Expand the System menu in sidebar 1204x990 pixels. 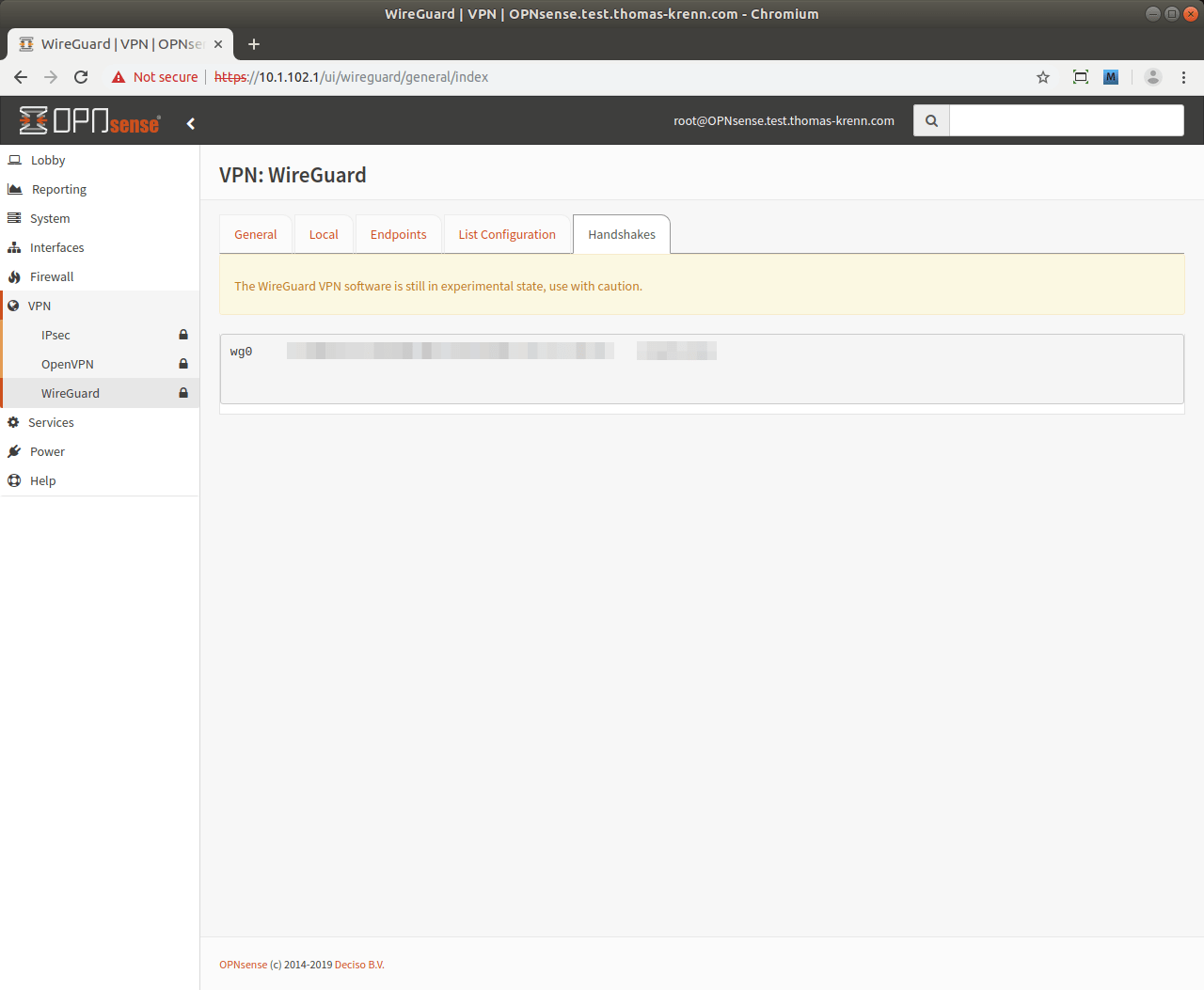click(50, 218)
